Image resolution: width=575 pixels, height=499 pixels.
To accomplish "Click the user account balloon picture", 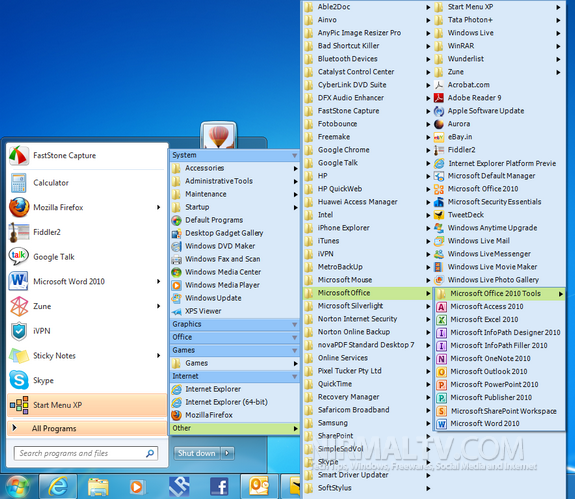I will tap(219, 135).
